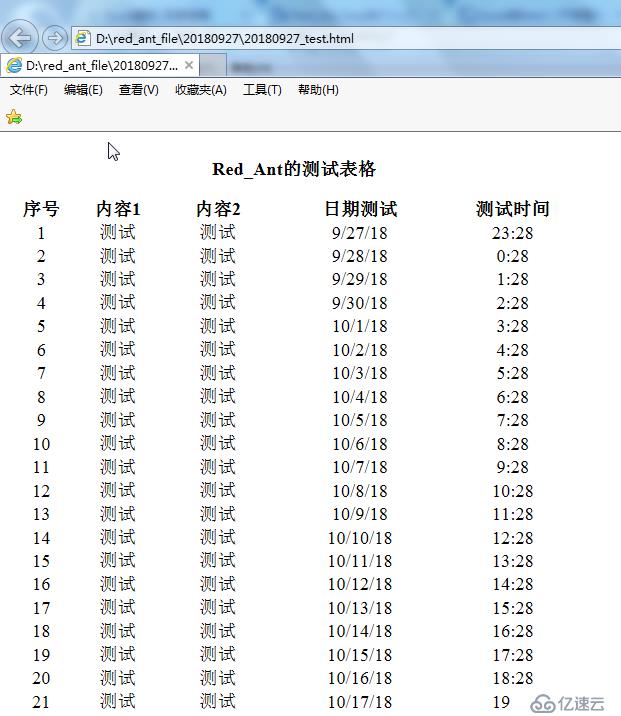Click the favorites star icon with green arrow

14,117
